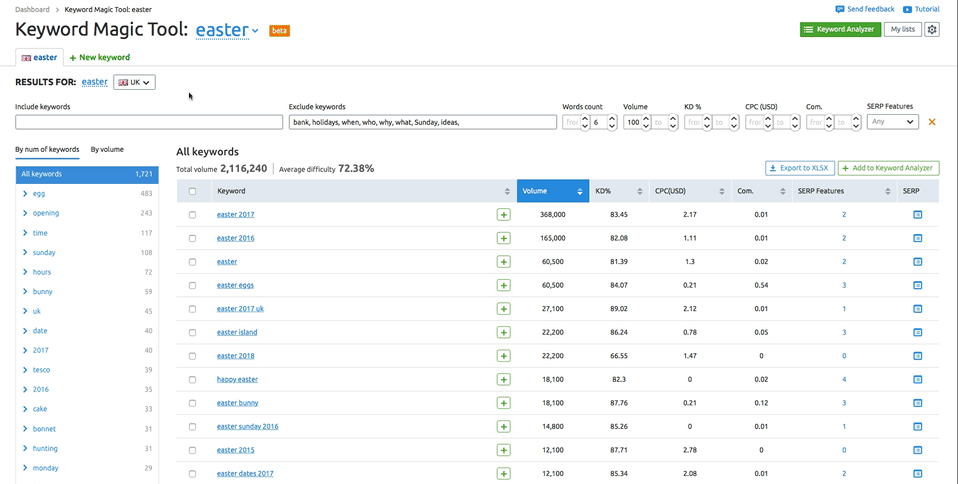The image size is (958, 484).
Task: Go to Dashboard breadcrumb
Action: [32, 10]
